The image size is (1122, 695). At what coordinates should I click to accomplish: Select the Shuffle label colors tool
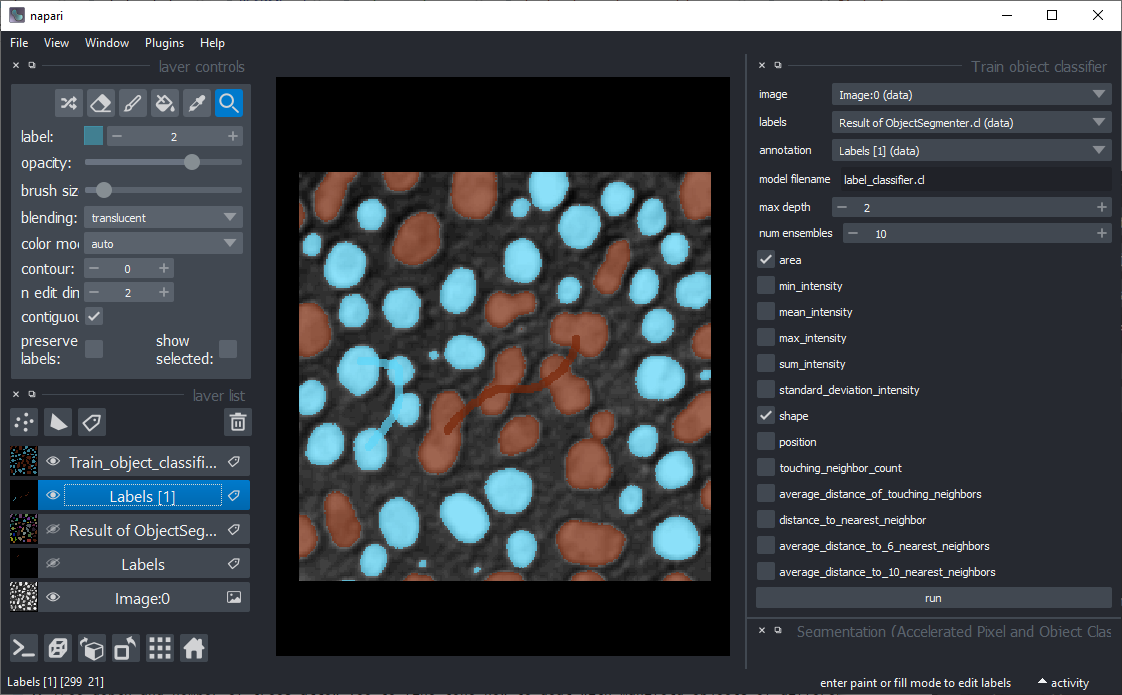tap(68, 103)
